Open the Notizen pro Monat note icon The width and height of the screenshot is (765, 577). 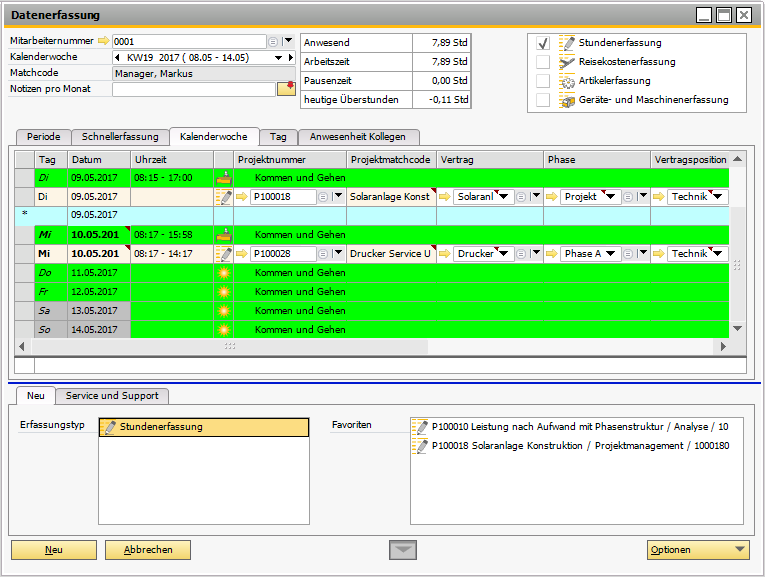click(286, 89)
